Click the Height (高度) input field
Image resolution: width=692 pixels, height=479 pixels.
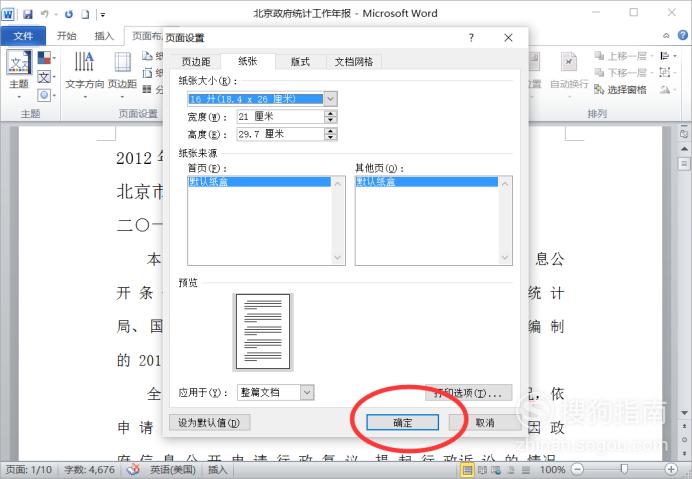point(280,134)
